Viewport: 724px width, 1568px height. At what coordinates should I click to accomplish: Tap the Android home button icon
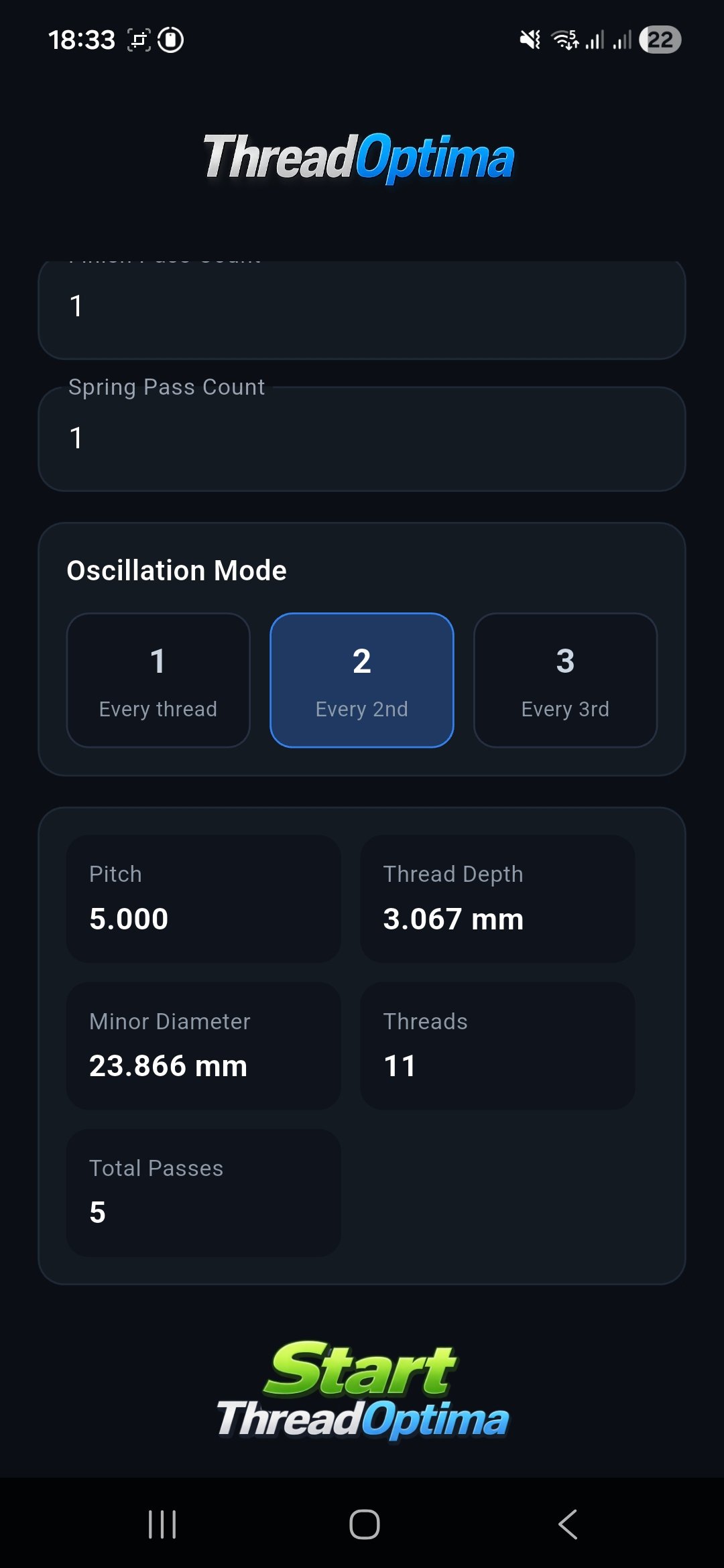pyautogui.click(x=365, y=1524)
